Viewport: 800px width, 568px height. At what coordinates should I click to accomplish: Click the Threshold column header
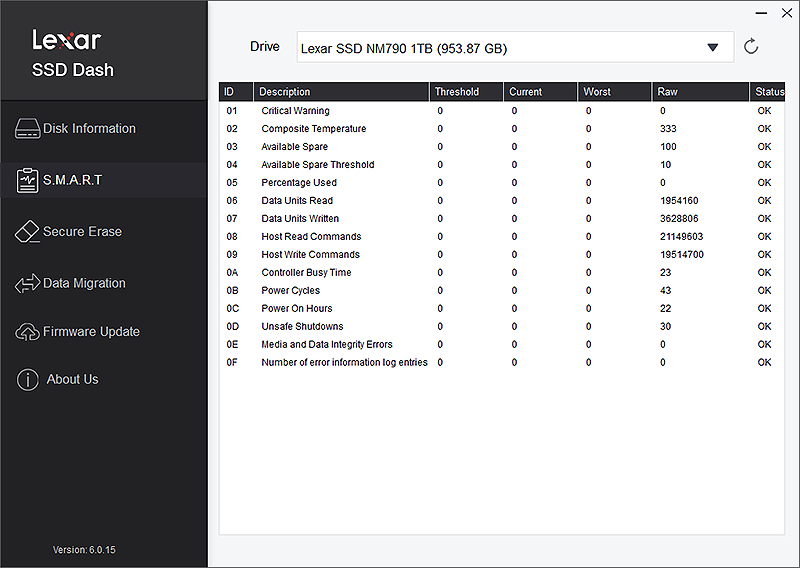[457, 92]
